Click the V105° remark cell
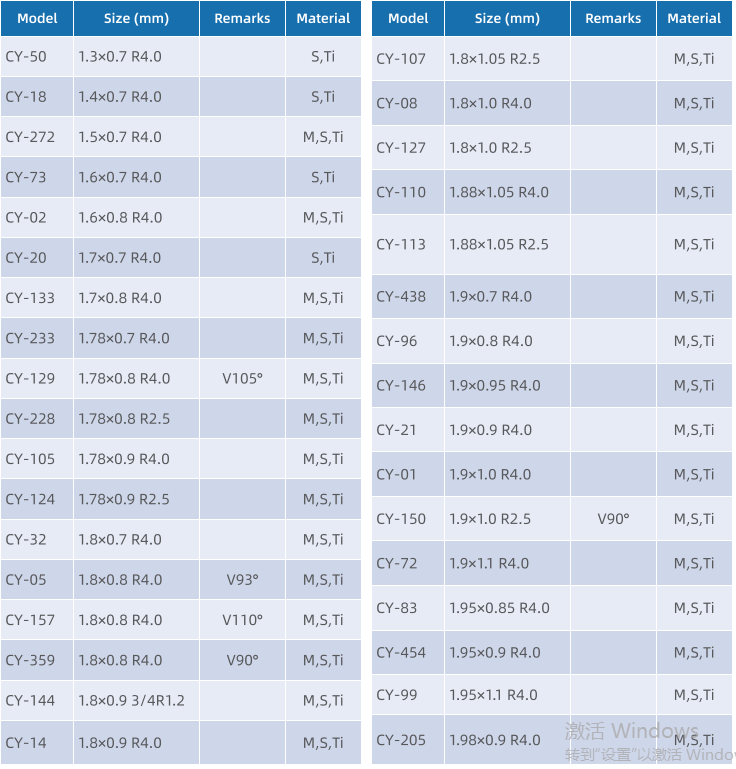The image size is (736, 769). [x=242, y=378]
